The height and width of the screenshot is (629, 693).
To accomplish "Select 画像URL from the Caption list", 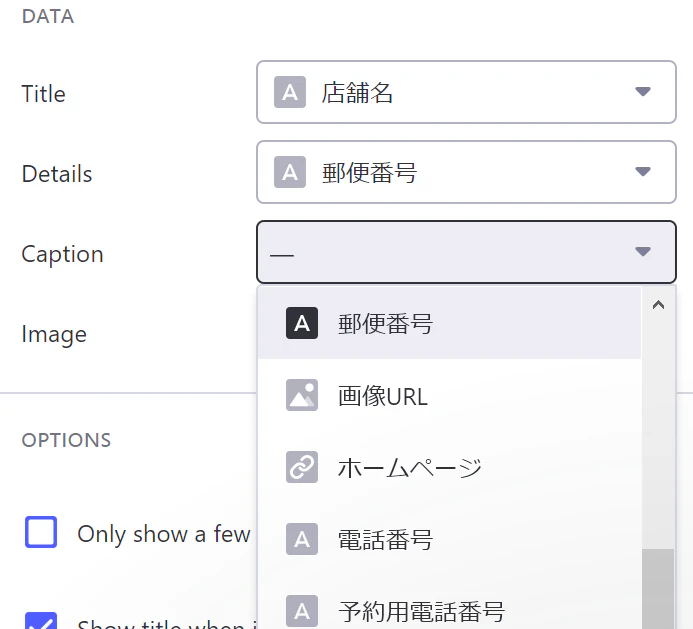I will click(x=449, y=395).
